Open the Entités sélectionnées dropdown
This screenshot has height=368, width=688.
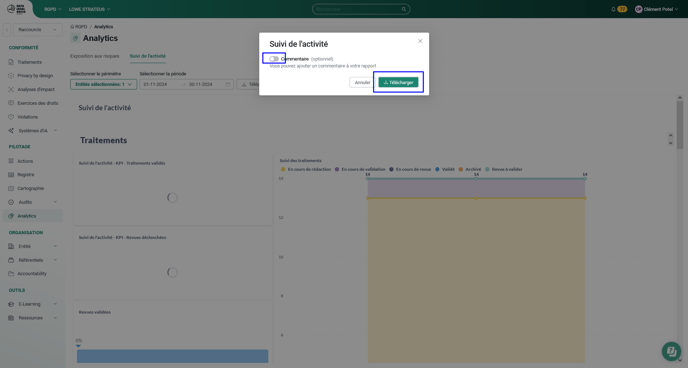(104, 84)
